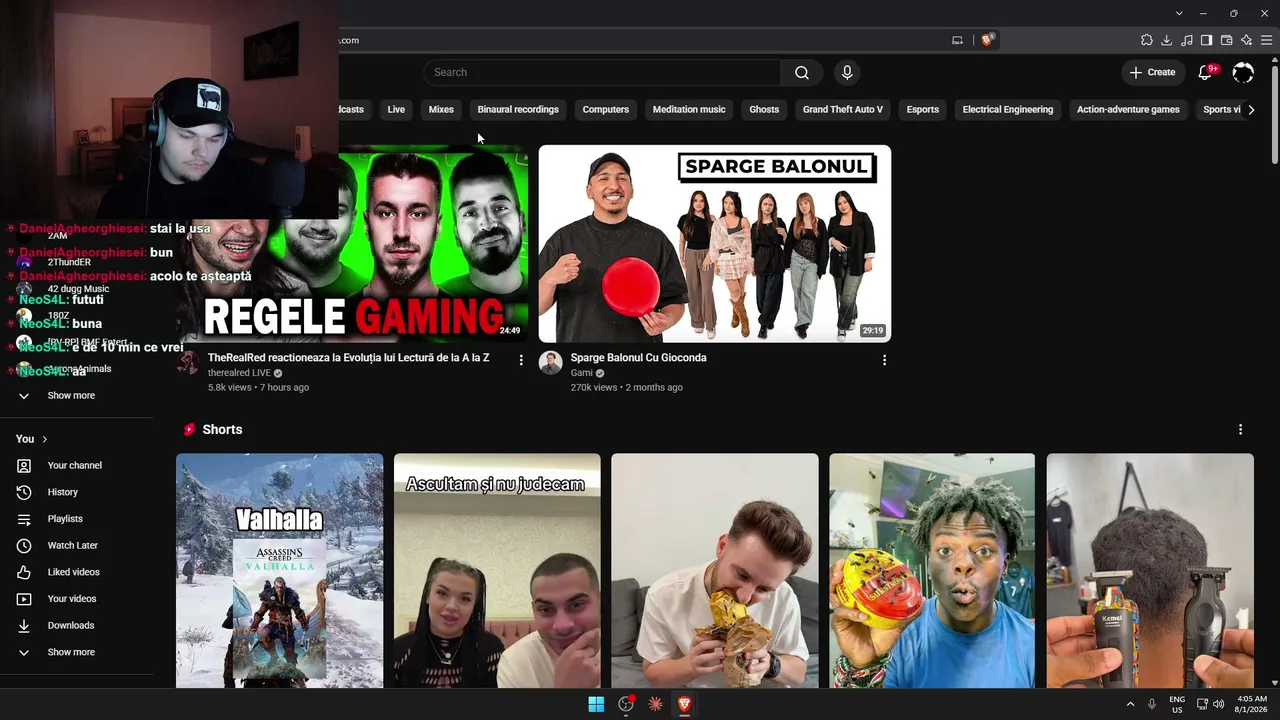Go to Your channel in sidebar
This screenshot has width=1280, height=720.
point(77,465)
